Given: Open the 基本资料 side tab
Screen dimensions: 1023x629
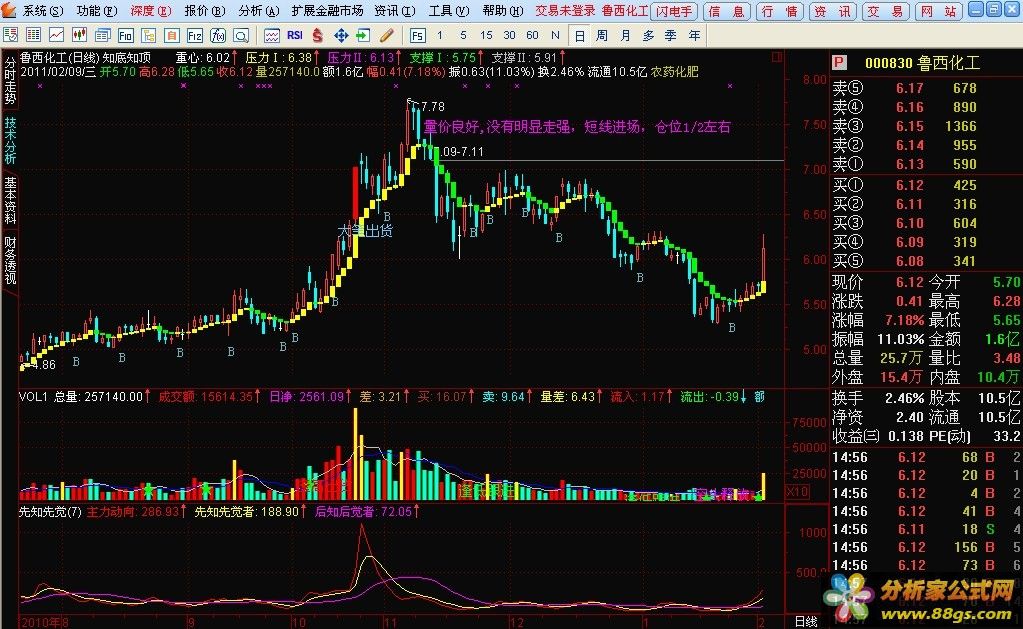Looking at the screenshot, I should tap(10, 200).
